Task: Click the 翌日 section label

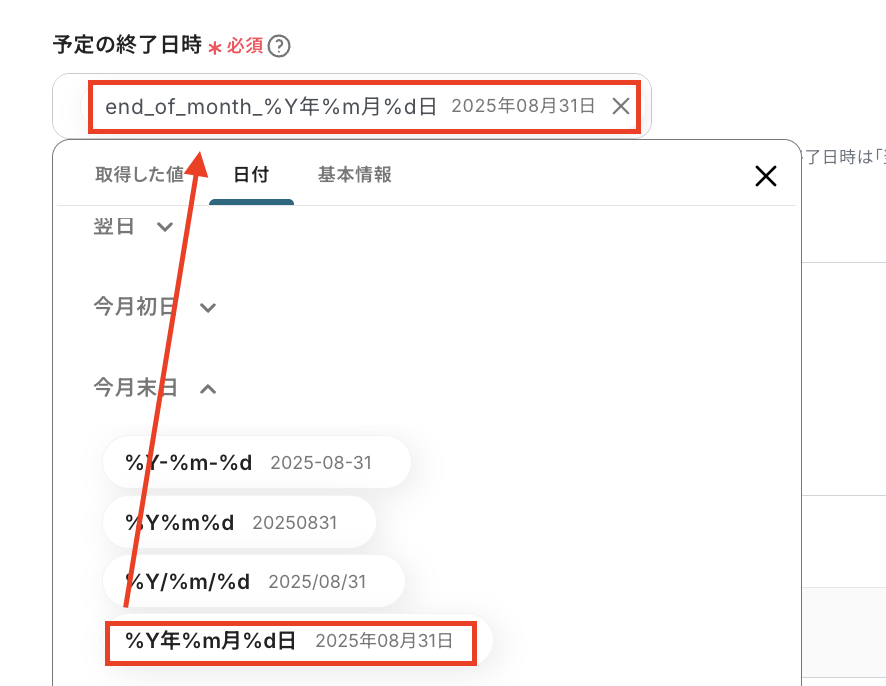Action: coord(114,227)
